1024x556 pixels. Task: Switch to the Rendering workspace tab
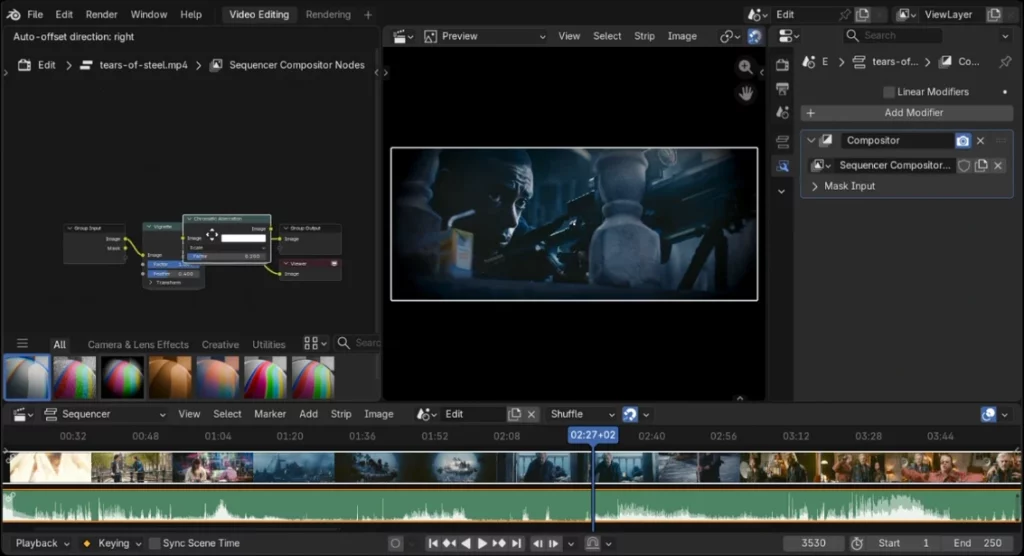click(x=328, y=15)
